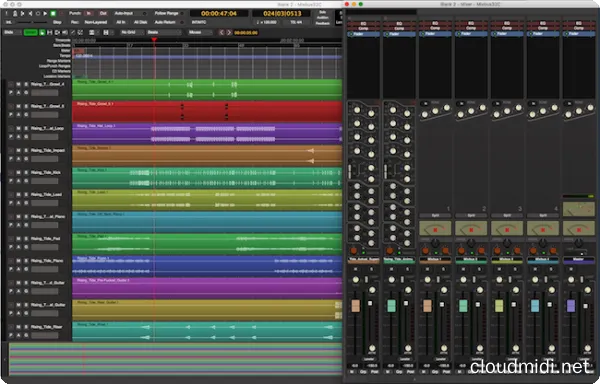Select the Rising_Tide_Impact track name

coord(48,150)
